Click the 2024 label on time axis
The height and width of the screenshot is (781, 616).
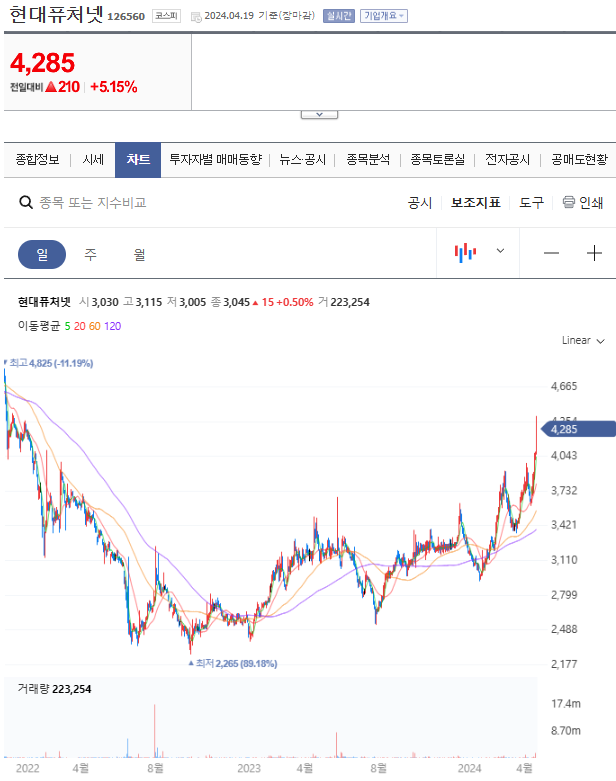click(x=470, y=768)
